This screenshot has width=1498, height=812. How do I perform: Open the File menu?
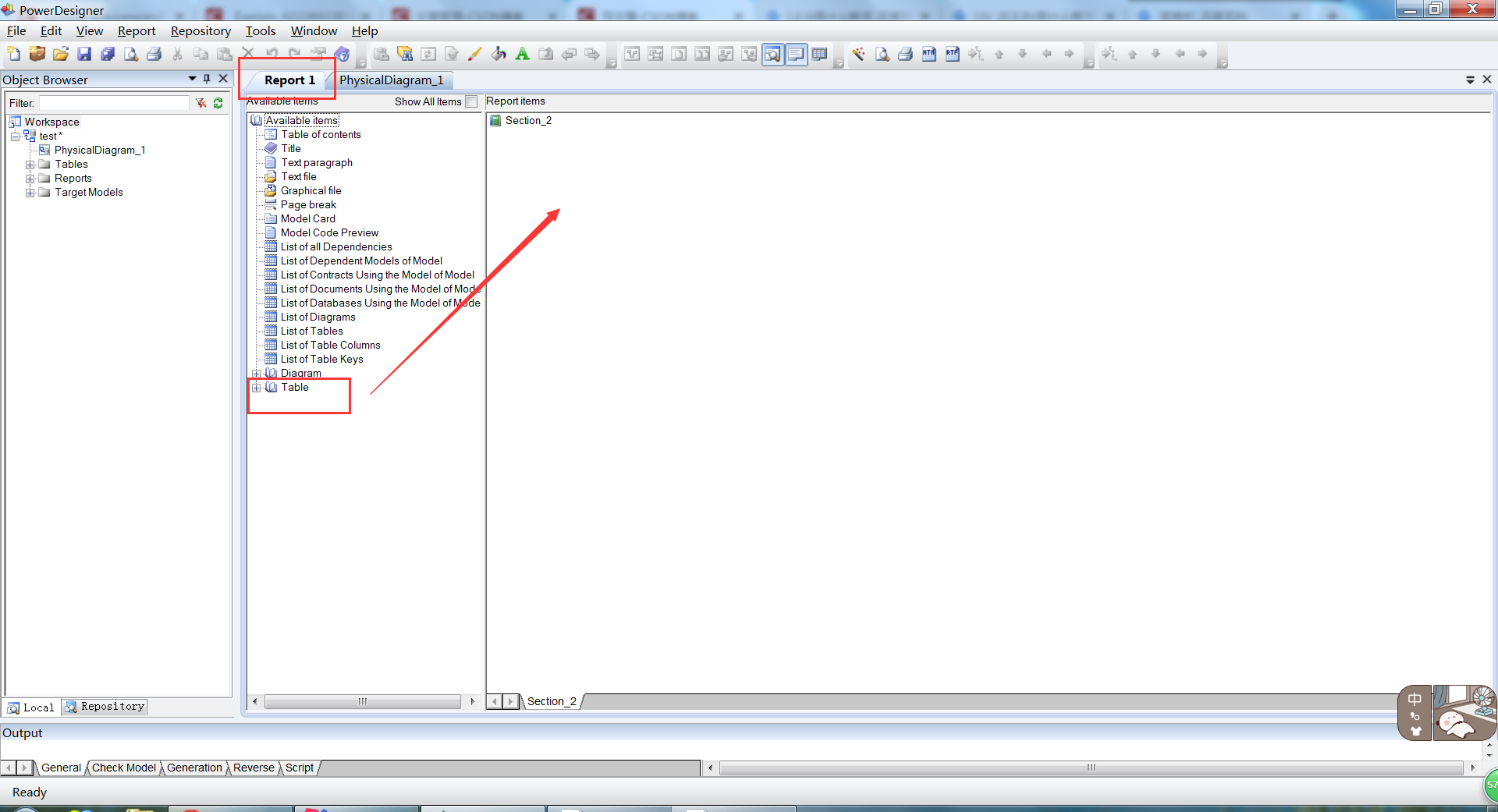pyautogui.click(x=16, y=30)
